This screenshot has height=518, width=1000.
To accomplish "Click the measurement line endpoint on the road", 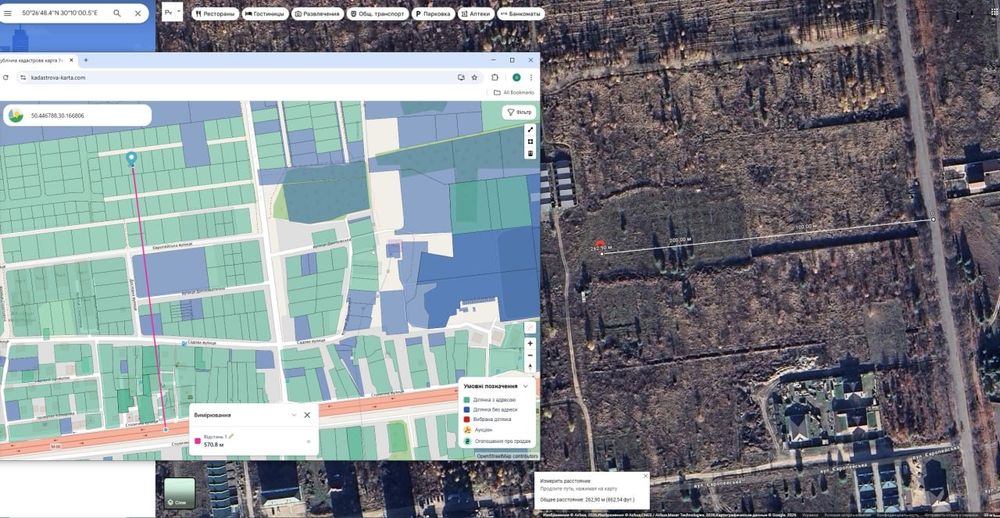I will pyautogui.click(x=933, y=219).
